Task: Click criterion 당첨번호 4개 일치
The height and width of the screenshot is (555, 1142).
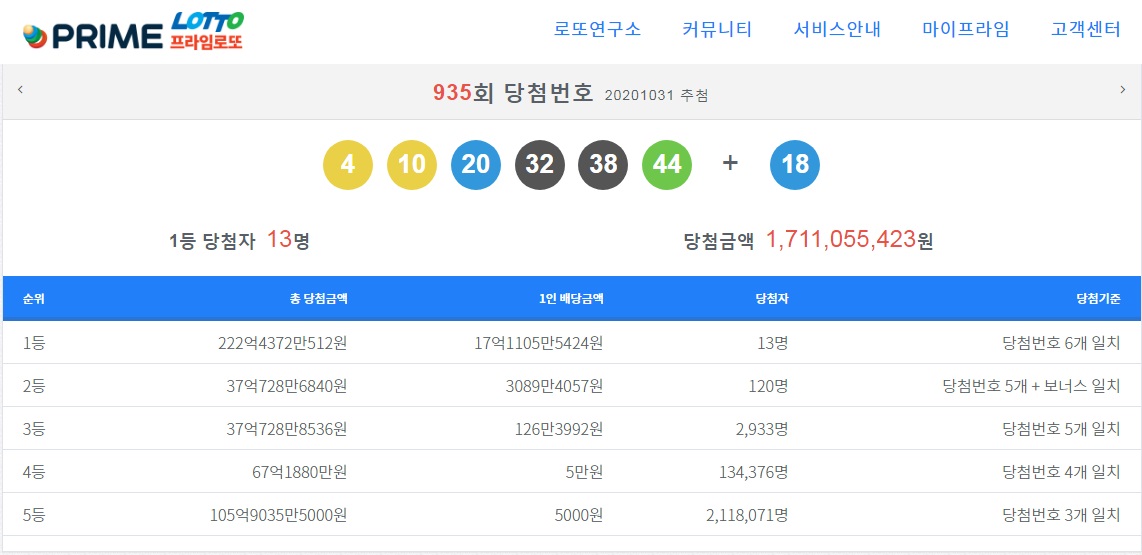Action: (1061, 473)
